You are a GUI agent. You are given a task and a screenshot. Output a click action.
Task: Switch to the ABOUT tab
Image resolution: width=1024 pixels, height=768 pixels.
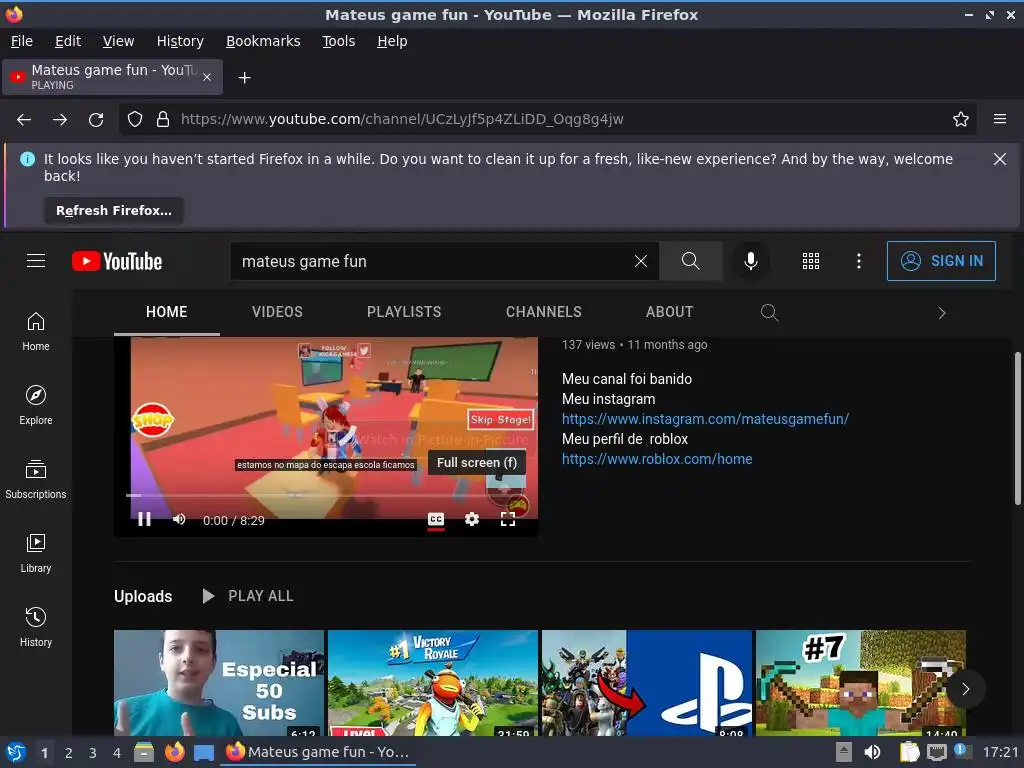click(x=669, y=312)
